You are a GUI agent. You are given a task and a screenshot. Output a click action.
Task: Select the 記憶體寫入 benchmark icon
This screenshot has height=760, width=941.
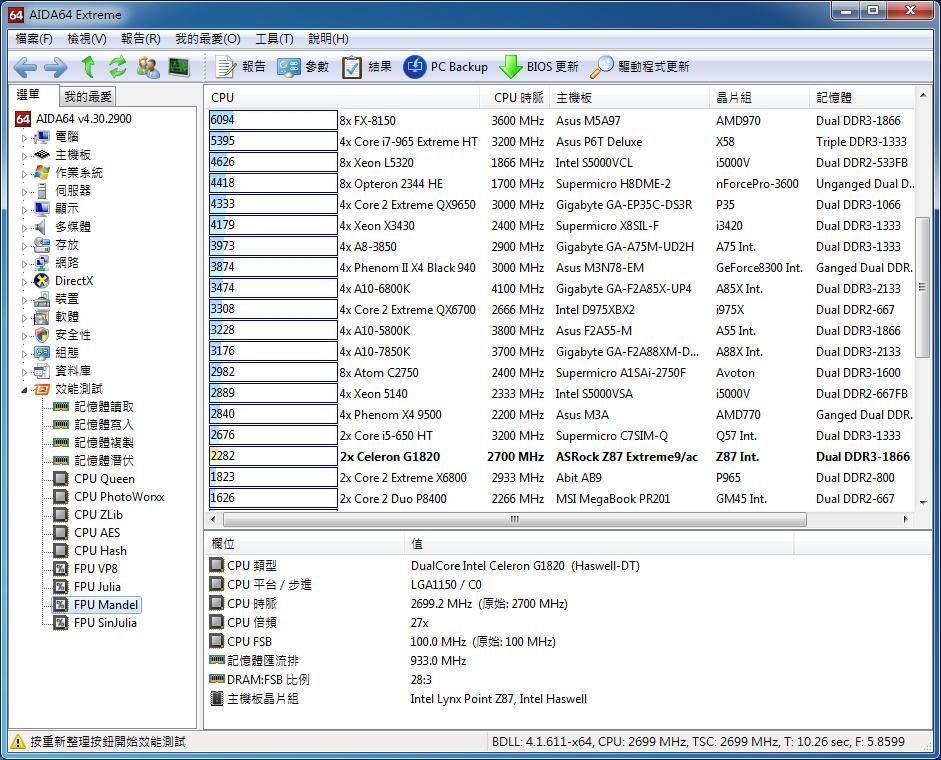(x=61, y=424)
